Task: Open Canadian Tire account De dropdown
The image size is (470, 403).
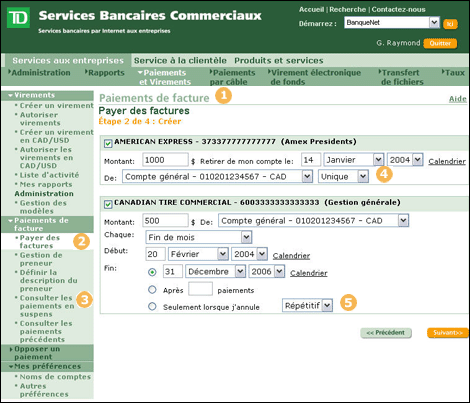Action: [313, 220]
